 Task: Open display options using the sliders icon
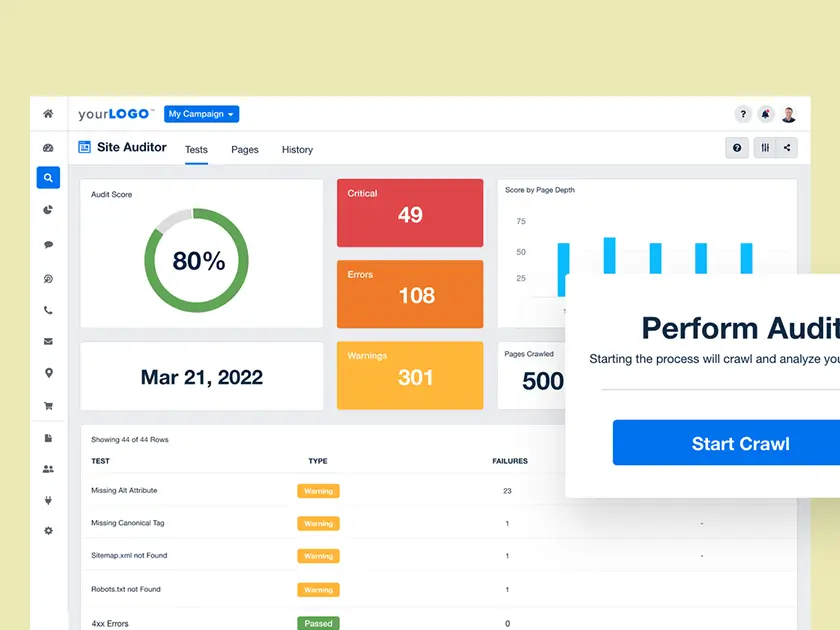[x=763, y=147]
